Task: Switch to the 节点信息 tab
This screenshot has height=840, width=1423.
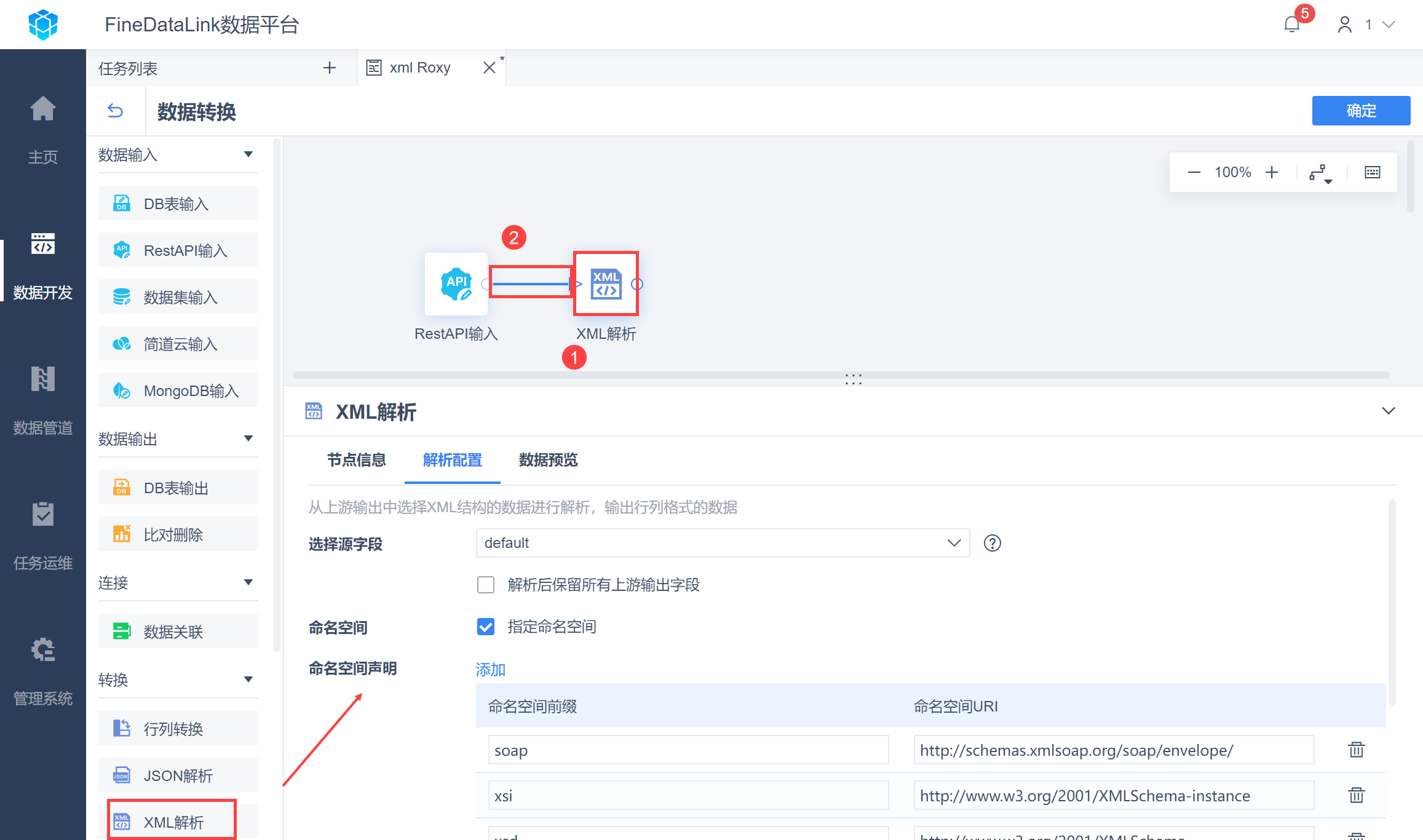Action: point(356,460)
